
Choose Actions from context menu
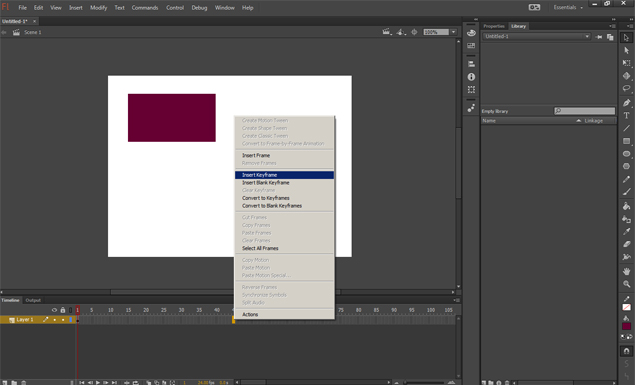coord(284,314)
